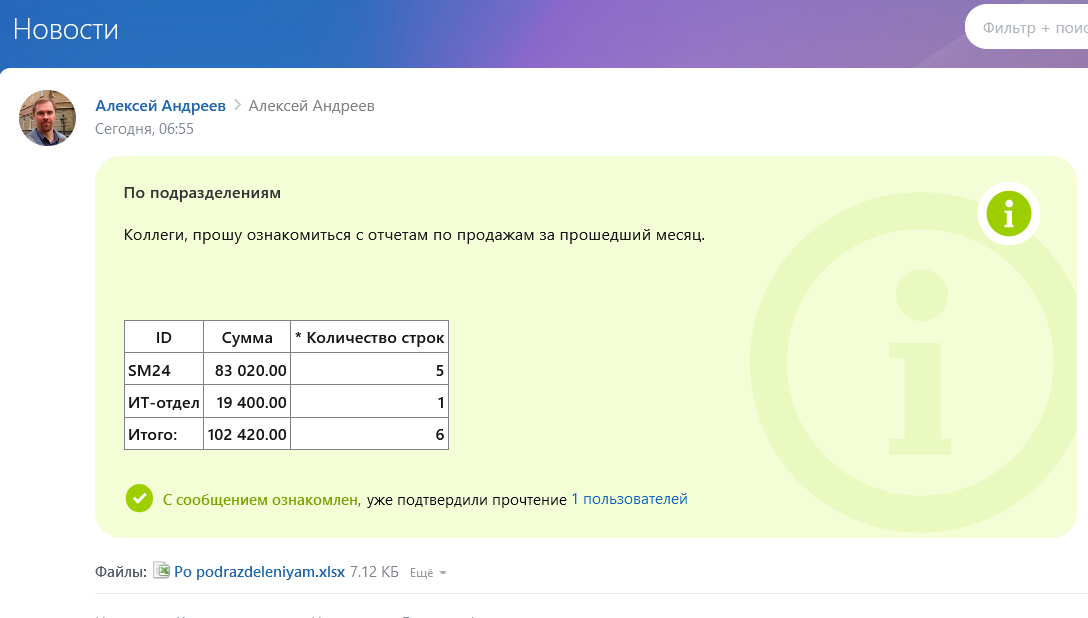Open the Po podrazdeleniyam.xlsx attachment
The width and height of the screenshot is (1088, 618).
click(x=259, y=572)
